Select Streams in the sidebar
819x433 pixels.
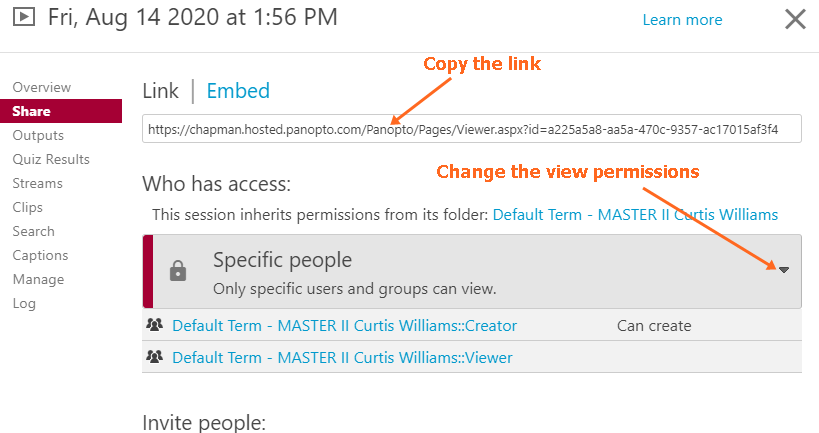(x=38, y=183)
